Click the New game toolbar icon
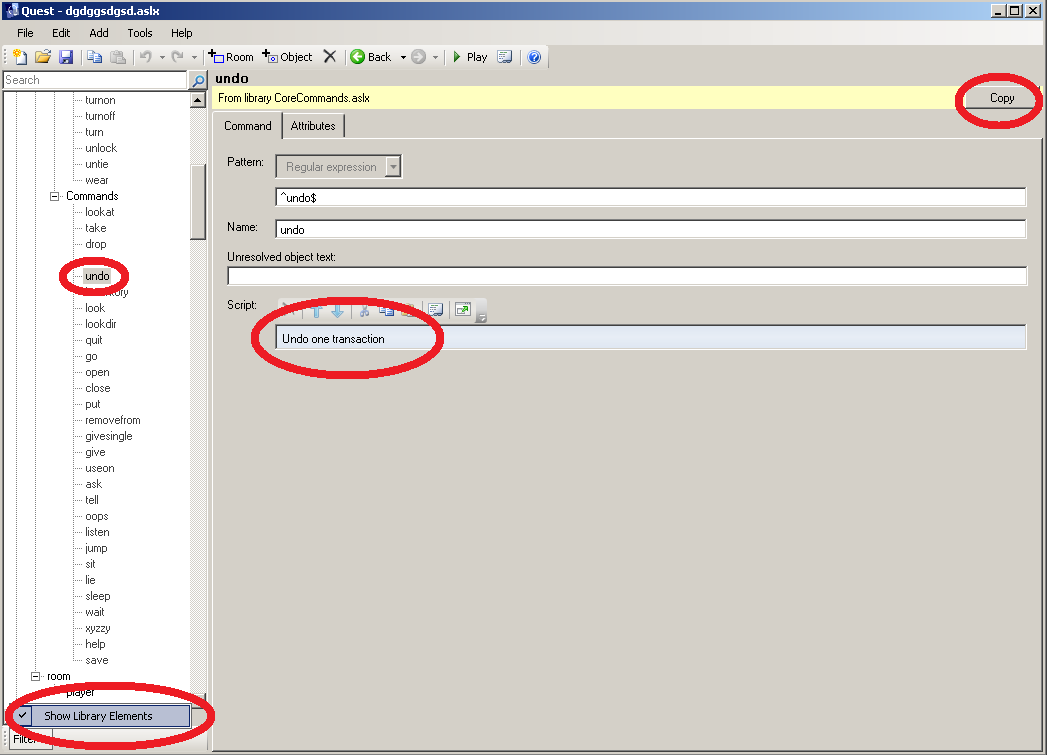 pos(19,57)
